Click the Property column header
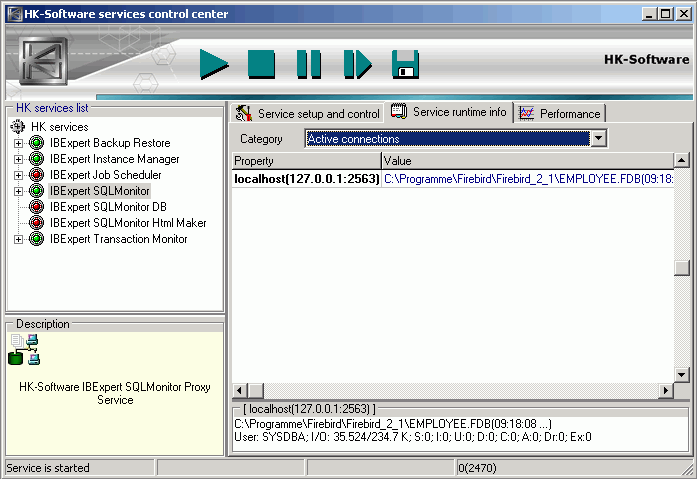697x479 pixels. (x=307, y=161)
